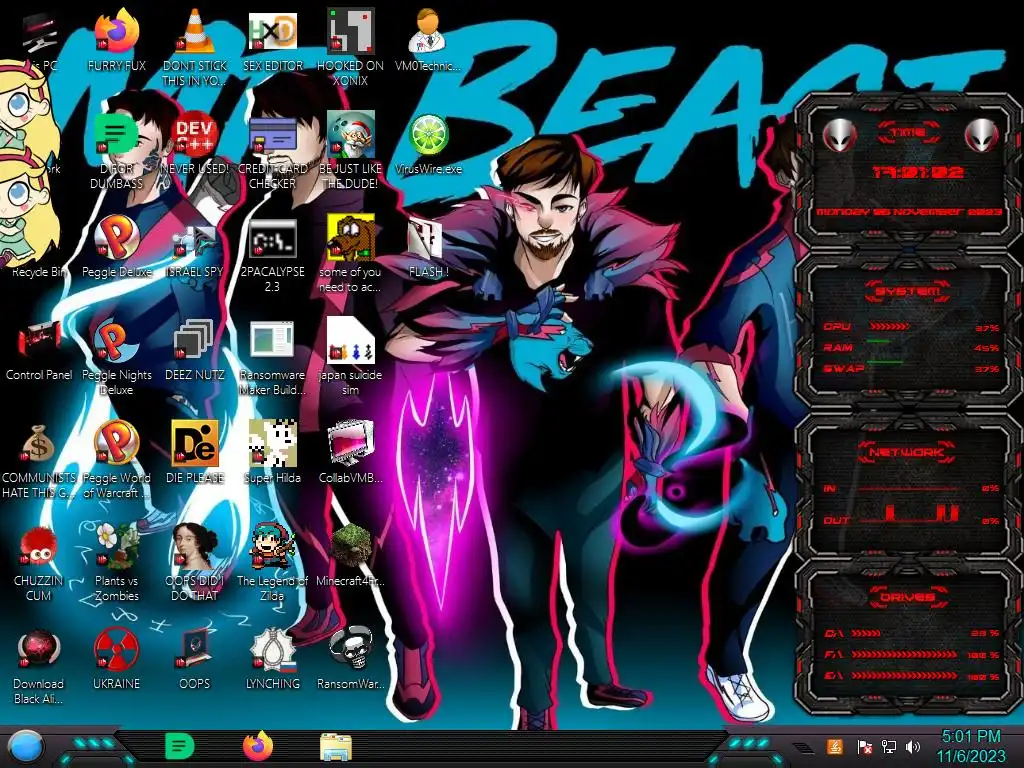This screenshot has width=1024, height=768.
Task: Click the SYSTEM widget header
Action: click(x=908, y=291)
